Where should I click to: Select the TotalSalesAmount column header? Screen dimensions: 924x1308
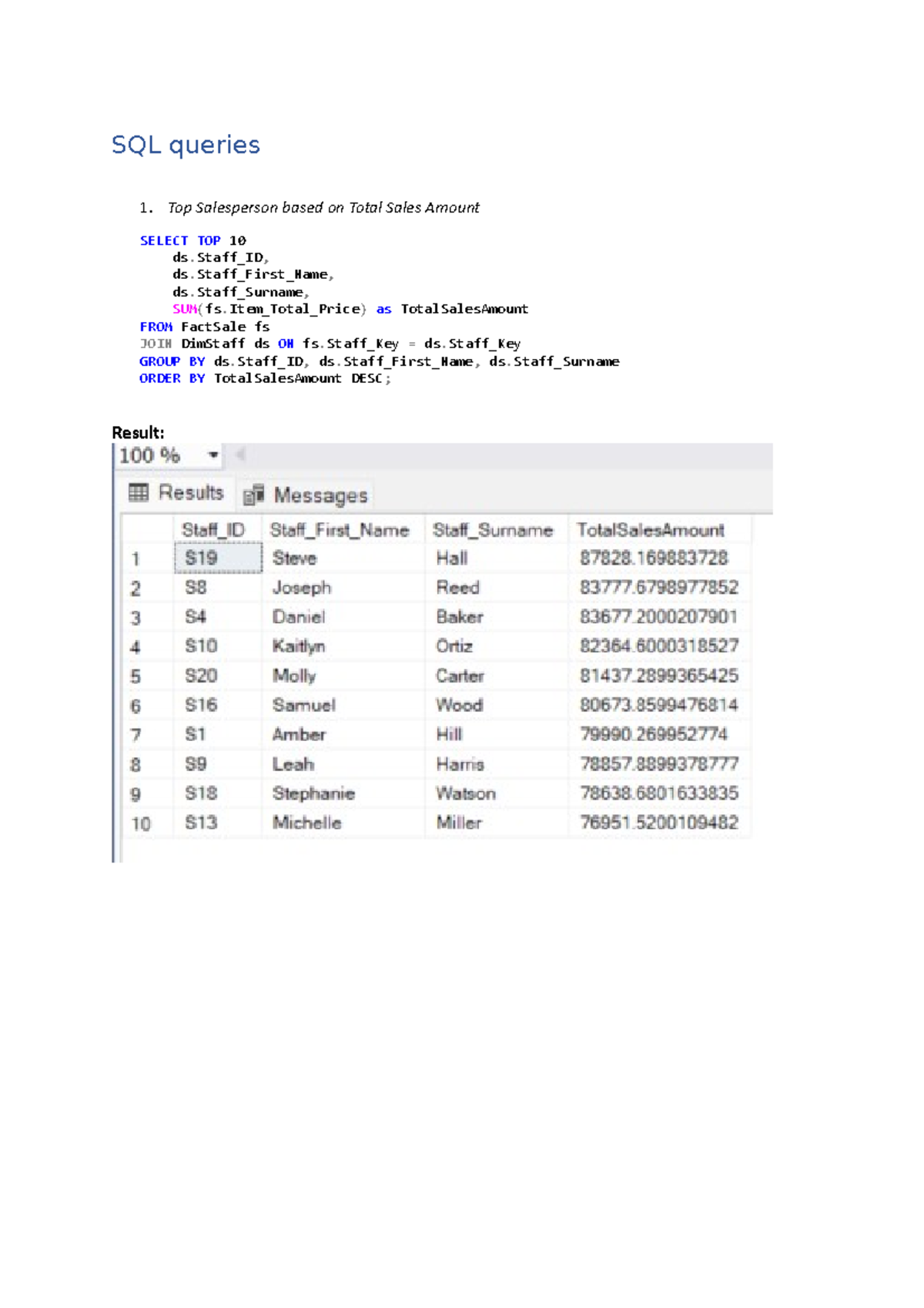coord(651,530)
